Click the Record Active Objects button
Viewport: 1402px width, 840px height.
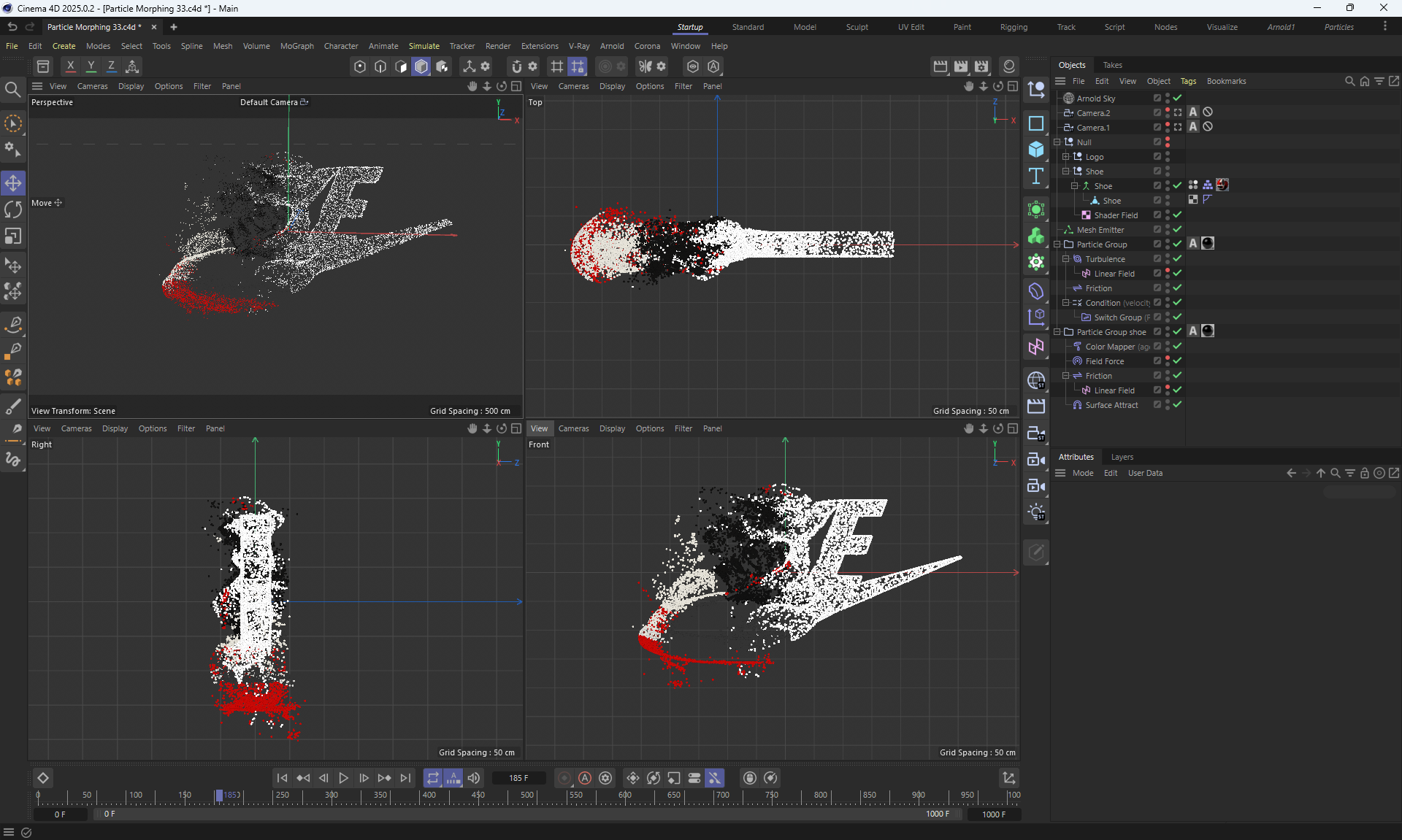point(564,778)
